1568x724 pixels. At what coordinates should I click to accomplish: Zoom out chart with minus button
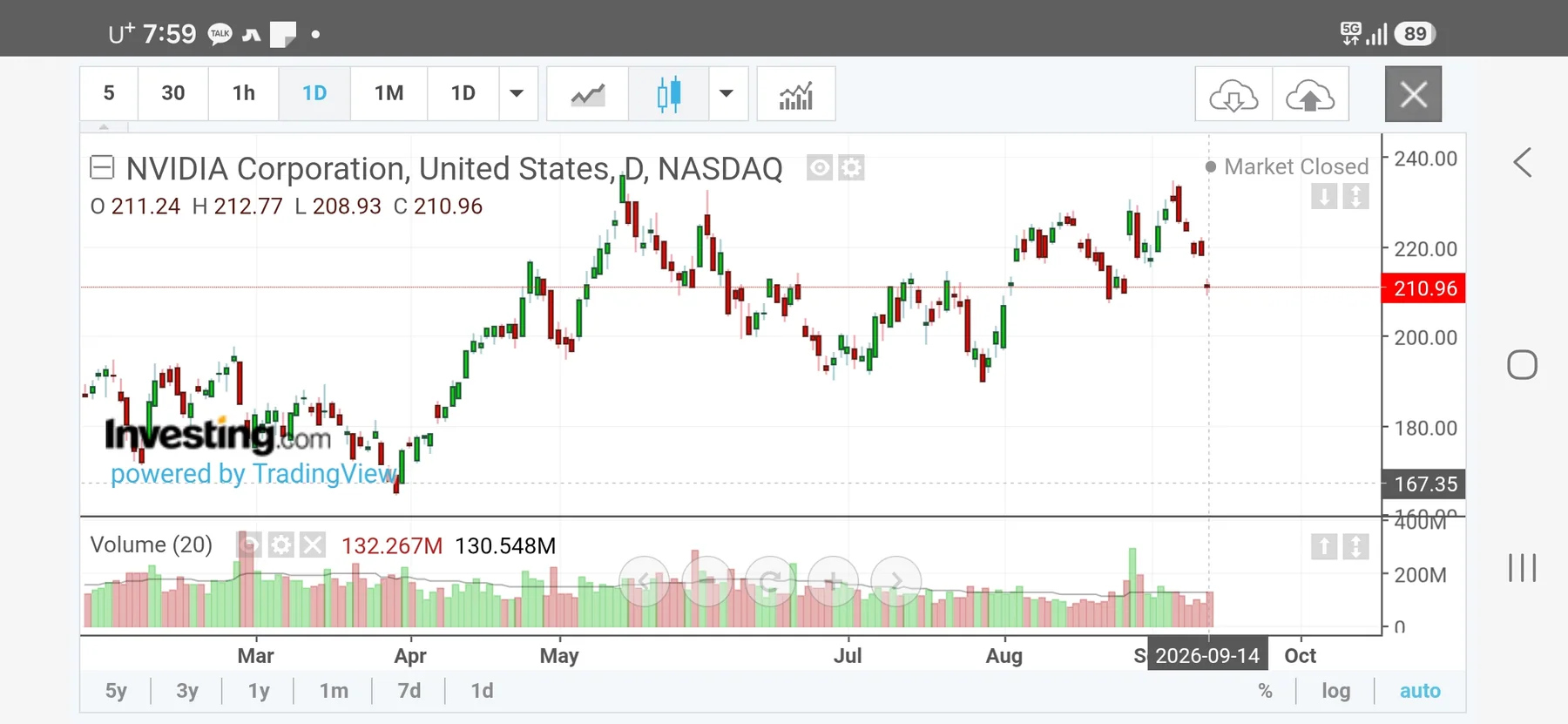click(x=707, y=581)
